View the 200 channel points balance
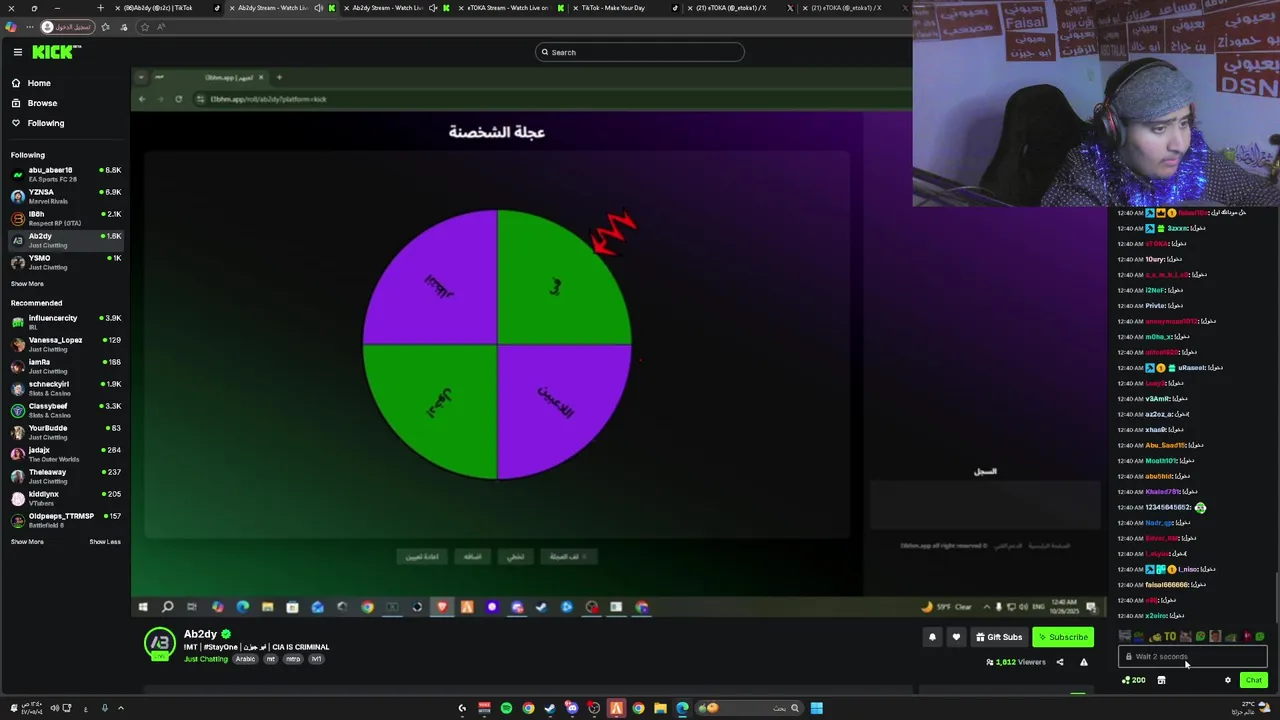1280x720 pixels. [1134, 680]
